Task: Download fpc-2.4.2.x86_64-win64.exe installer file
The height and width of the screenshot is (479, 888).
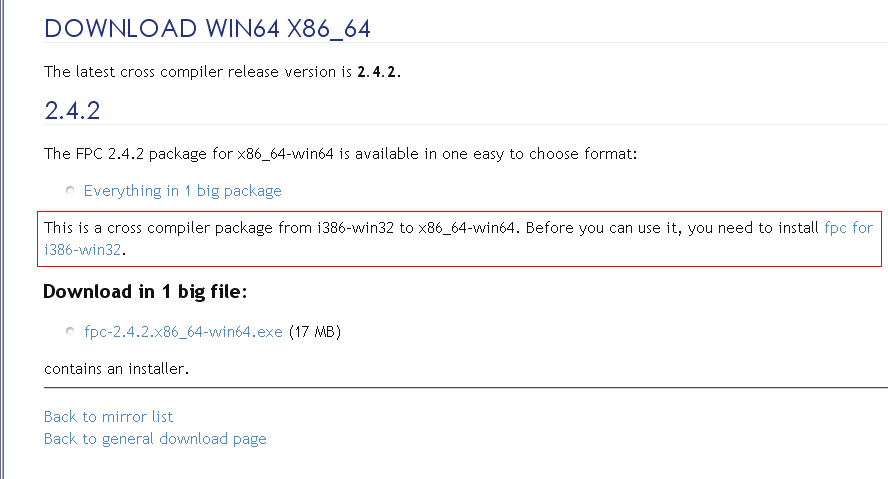Action: (x=183, y=332)
